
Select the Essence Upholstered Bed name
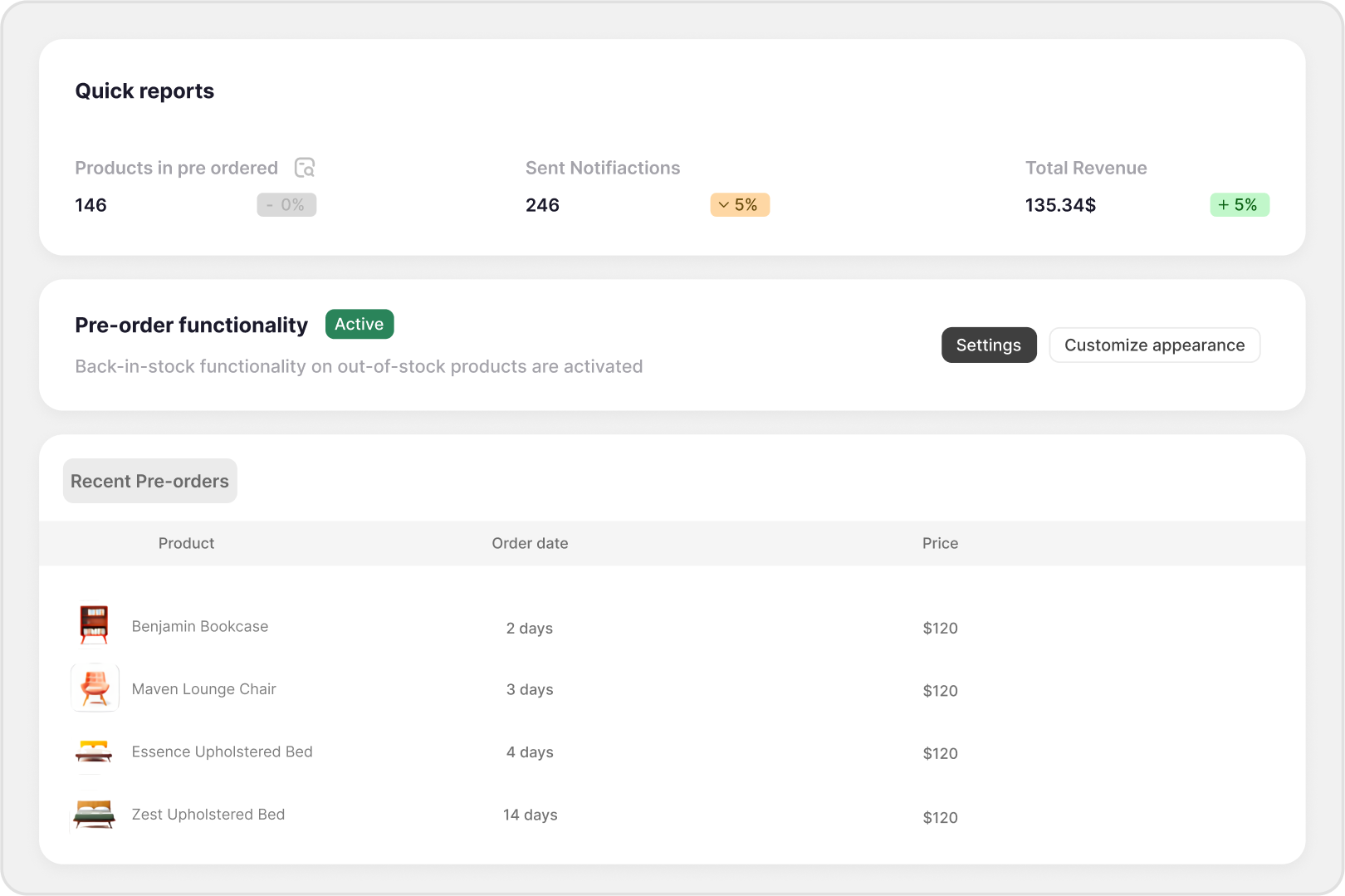tap(222, 752)
